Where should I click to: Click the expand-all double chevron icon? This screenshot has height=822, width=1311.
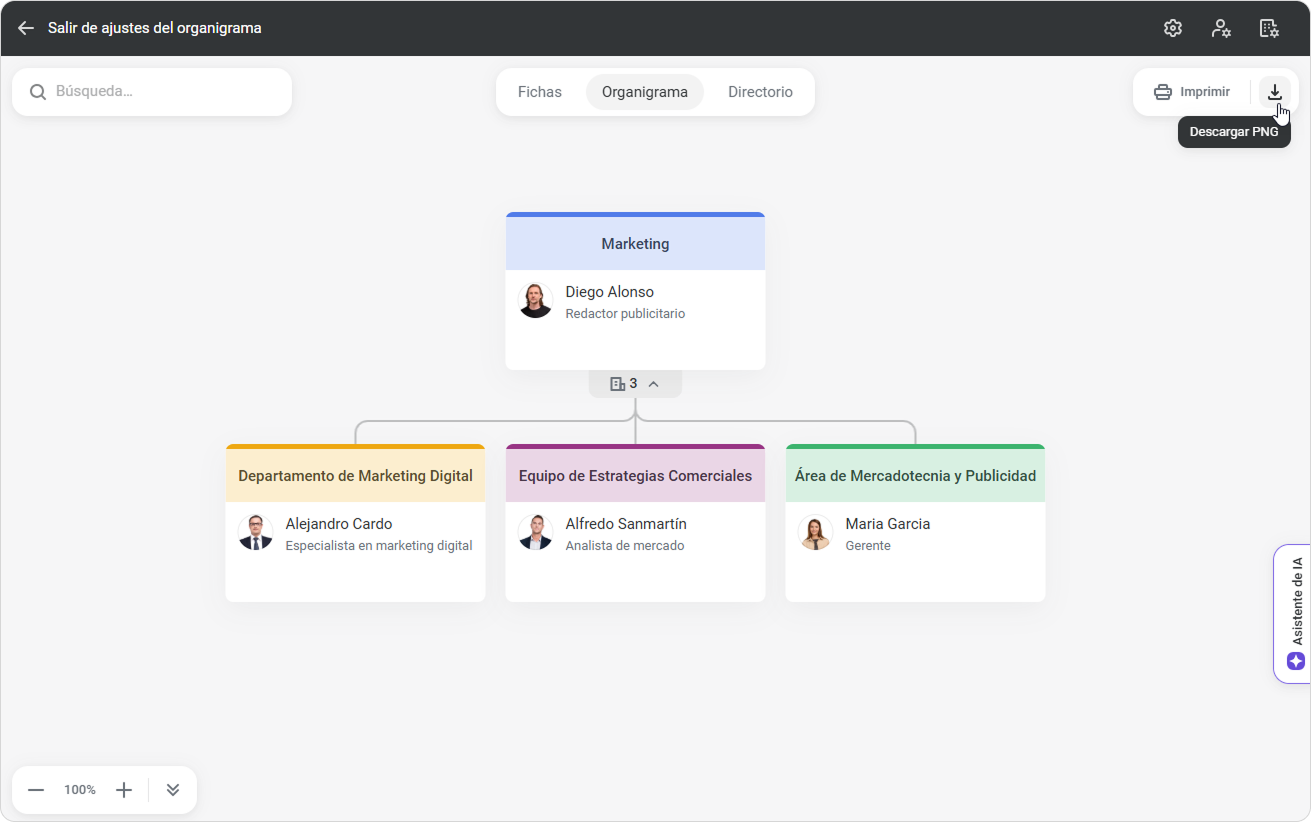[173, 790]
